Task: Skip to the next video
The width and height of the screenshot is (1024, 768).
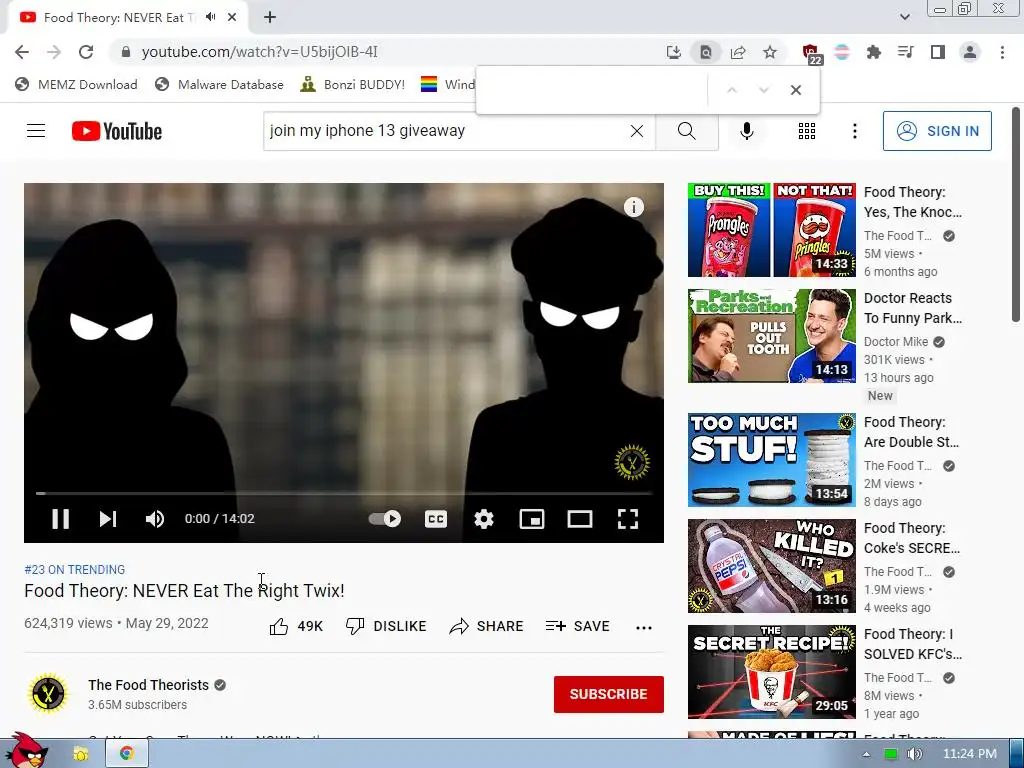Action: (108, 519)
